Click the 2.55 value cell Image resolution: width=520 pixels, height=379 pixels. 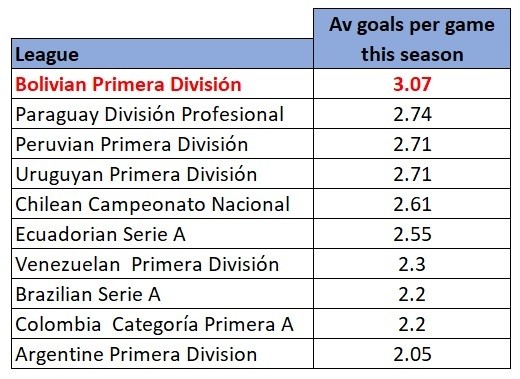(412, 234)
